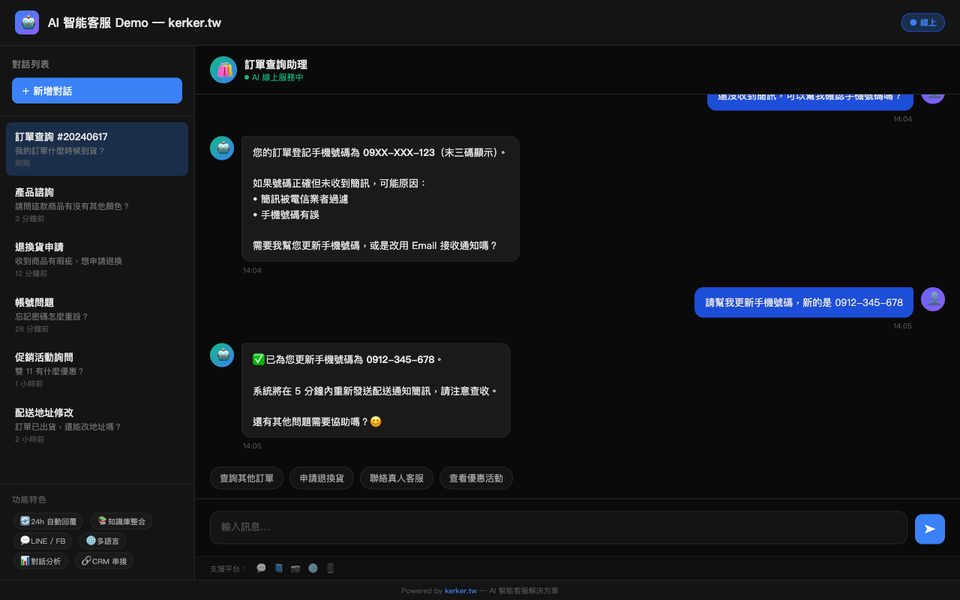Open the 帳號問題 conversation
Image resolution: width=960 pixels, height=600 pixels.
coord(97,315)
